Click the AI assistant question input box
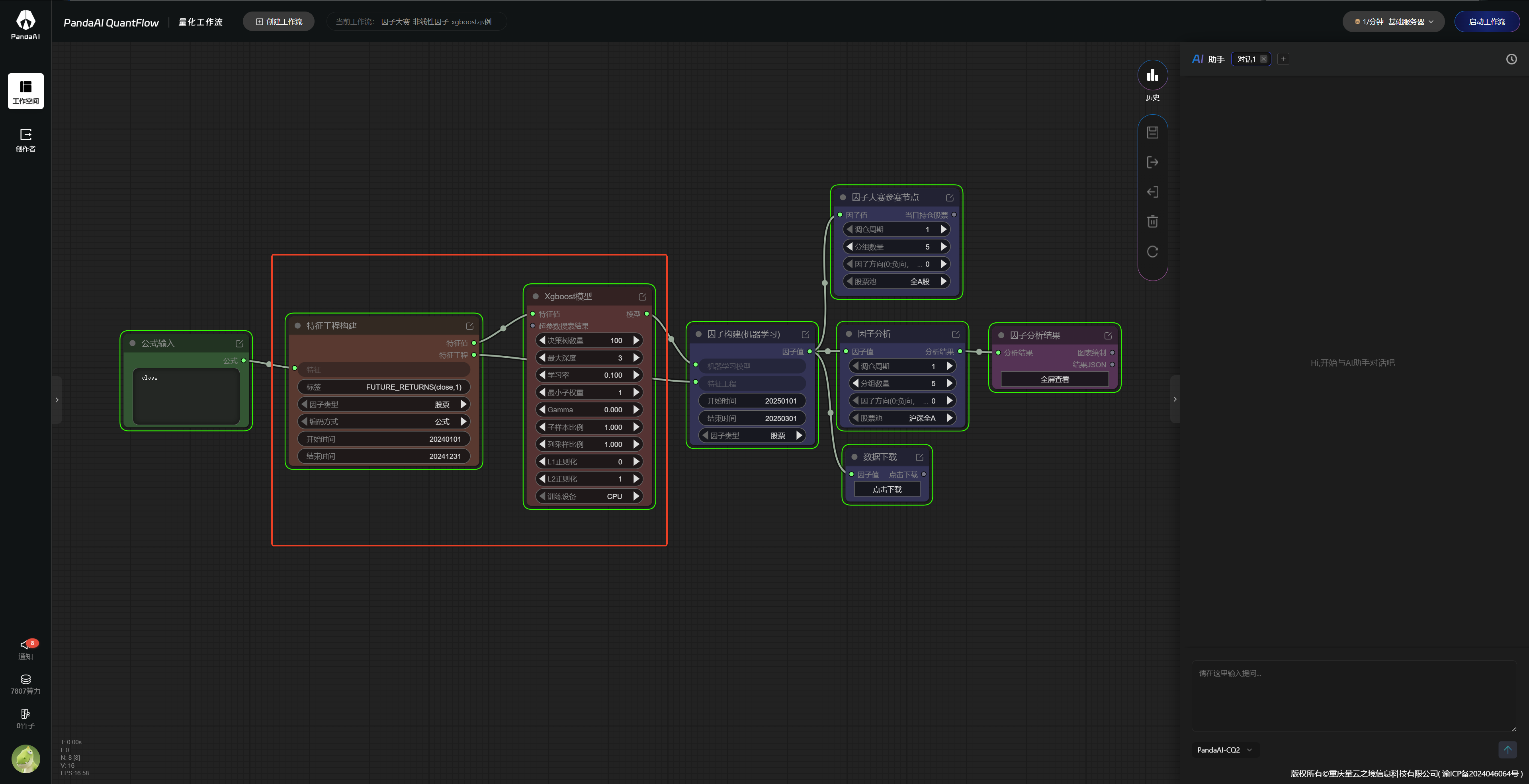The height and width of the screenshot is (784, 1529). tap(1354, 696)
